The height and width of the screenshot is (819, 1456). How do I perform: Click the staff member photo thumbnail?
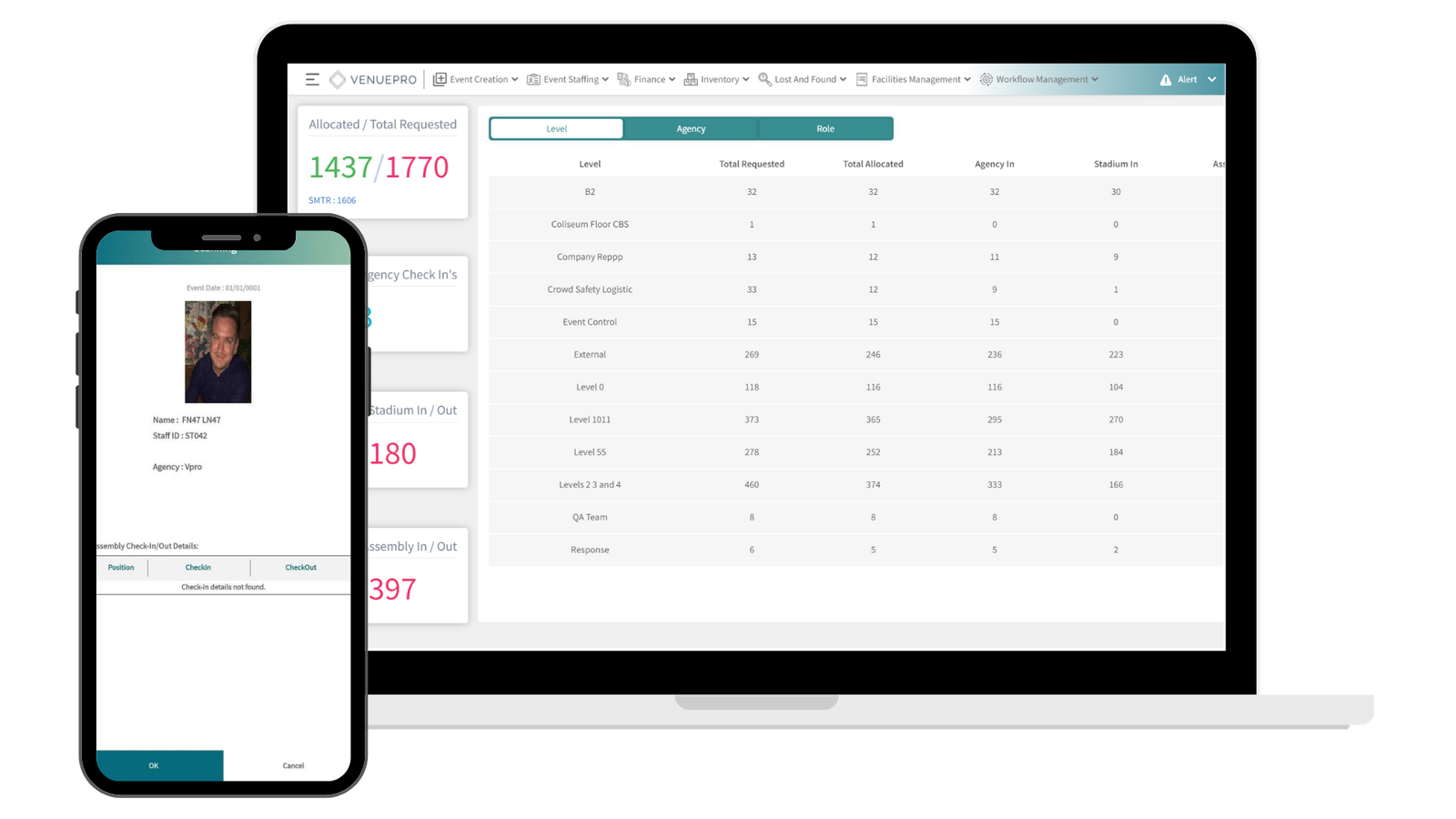(x=217, y=352)
